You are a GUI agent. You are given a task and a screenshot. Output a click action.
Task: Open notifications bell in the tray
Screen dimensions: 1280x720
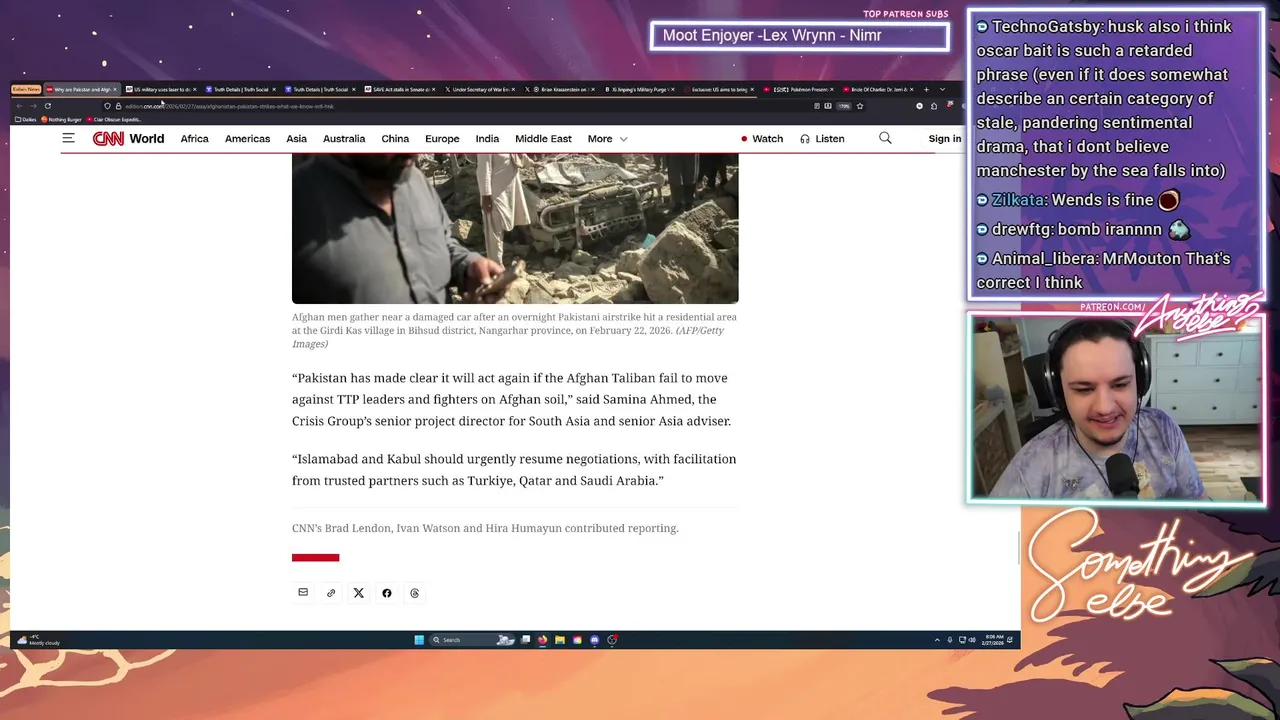(x=1010, y=640)
